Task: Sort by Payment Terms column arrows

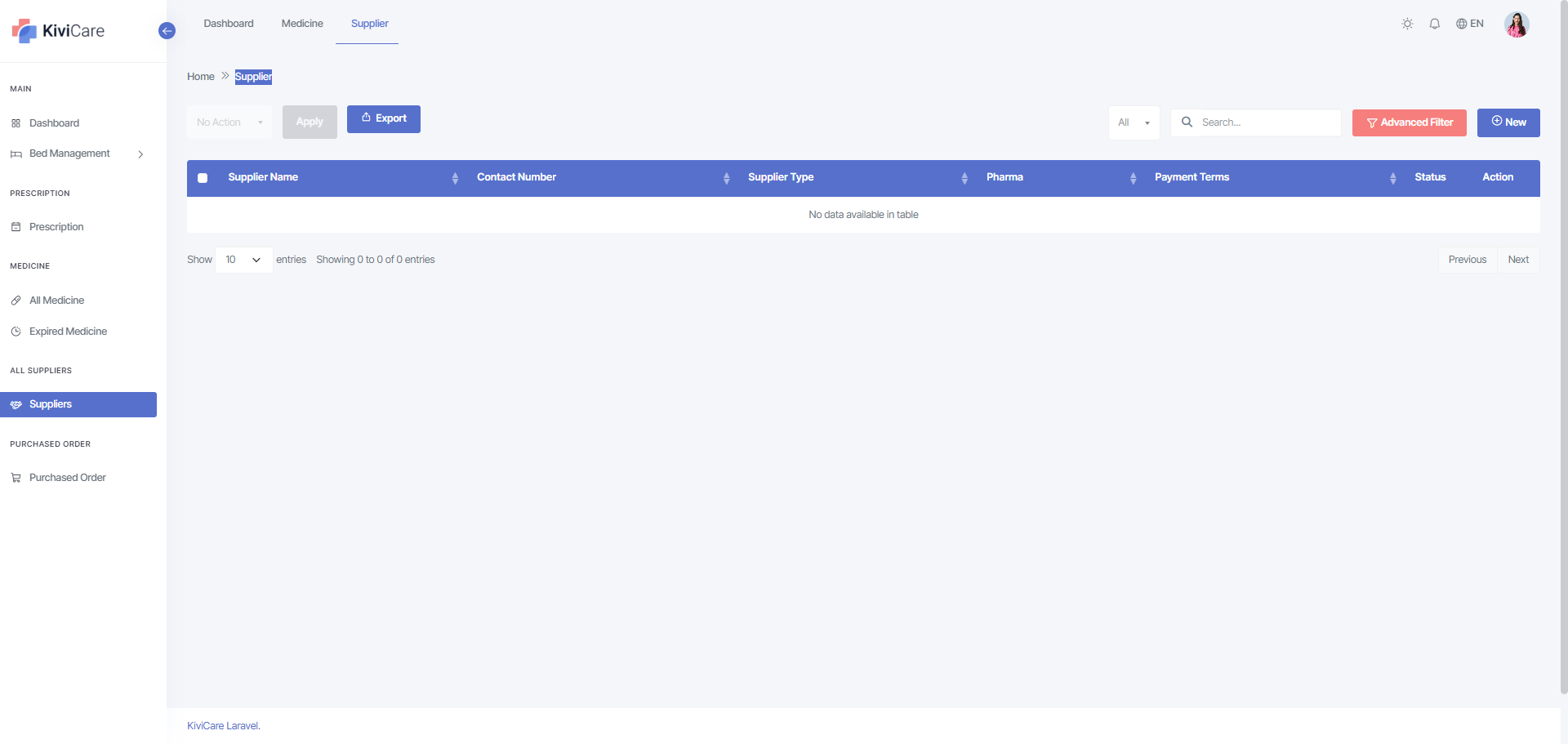Action: point(1392,178)
